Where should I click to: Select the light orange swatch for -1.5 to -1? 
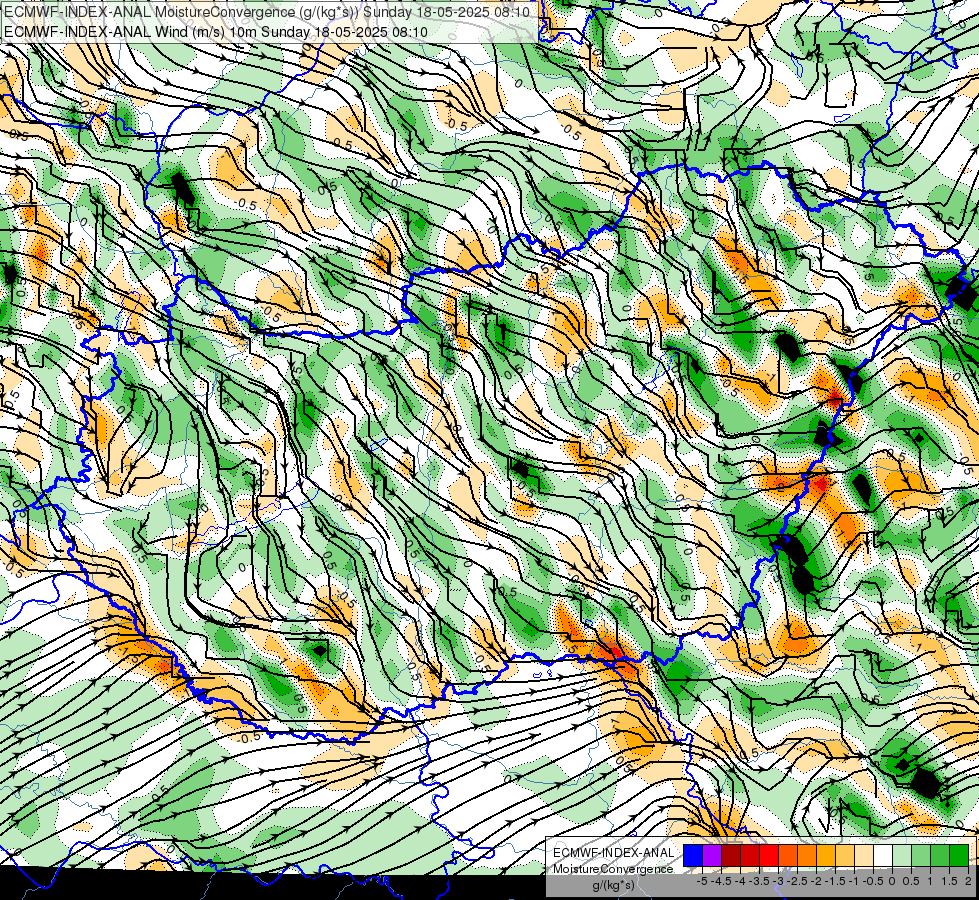coord(845,856)
